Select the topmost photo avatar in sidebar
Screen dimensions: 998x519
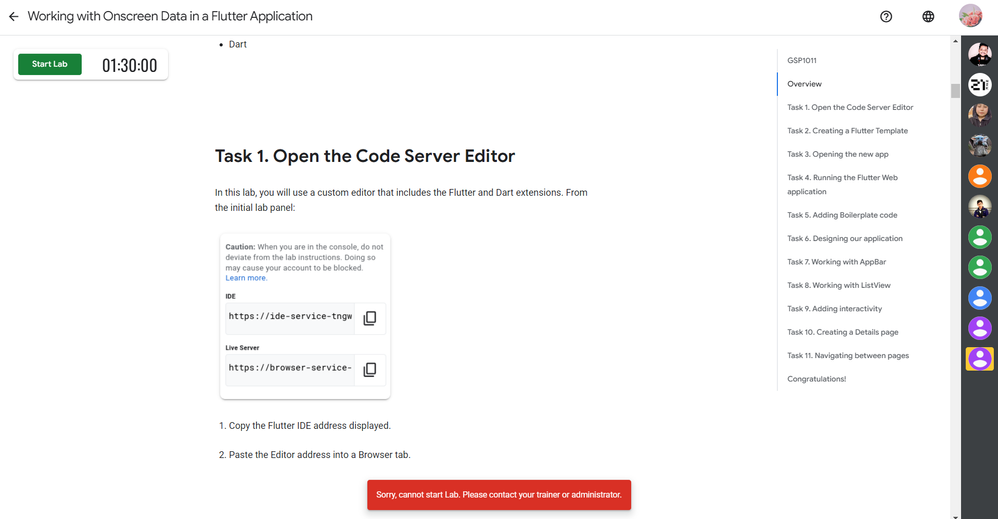coord(980,54)
